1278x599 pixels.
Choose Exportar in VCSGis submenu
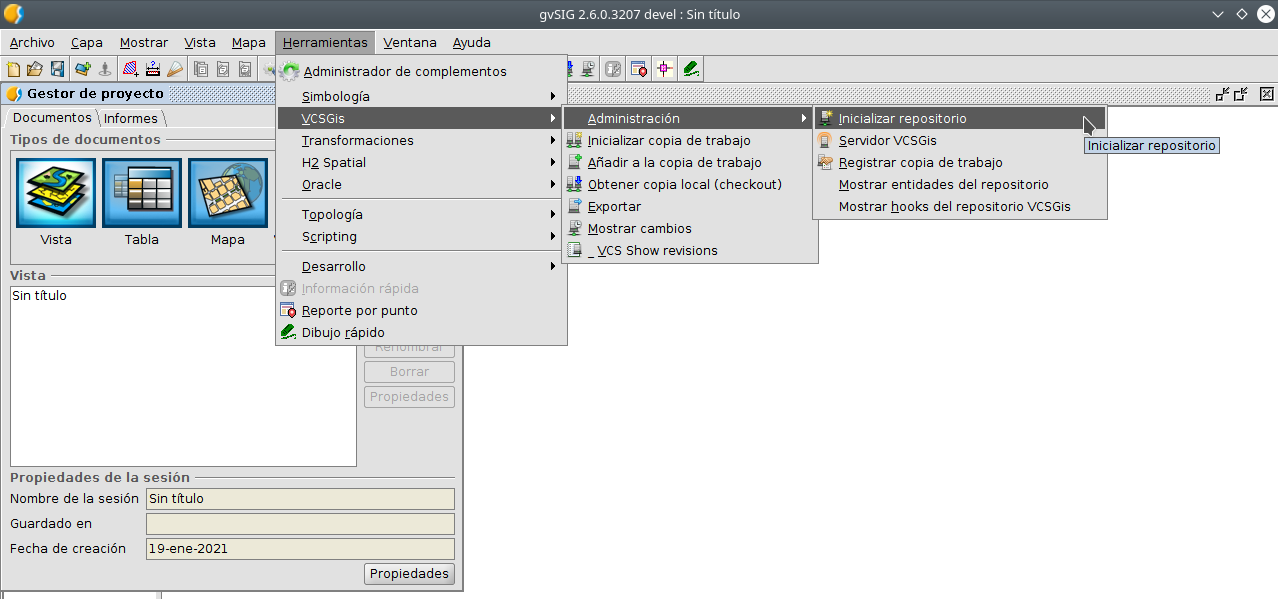coord(689,206)
